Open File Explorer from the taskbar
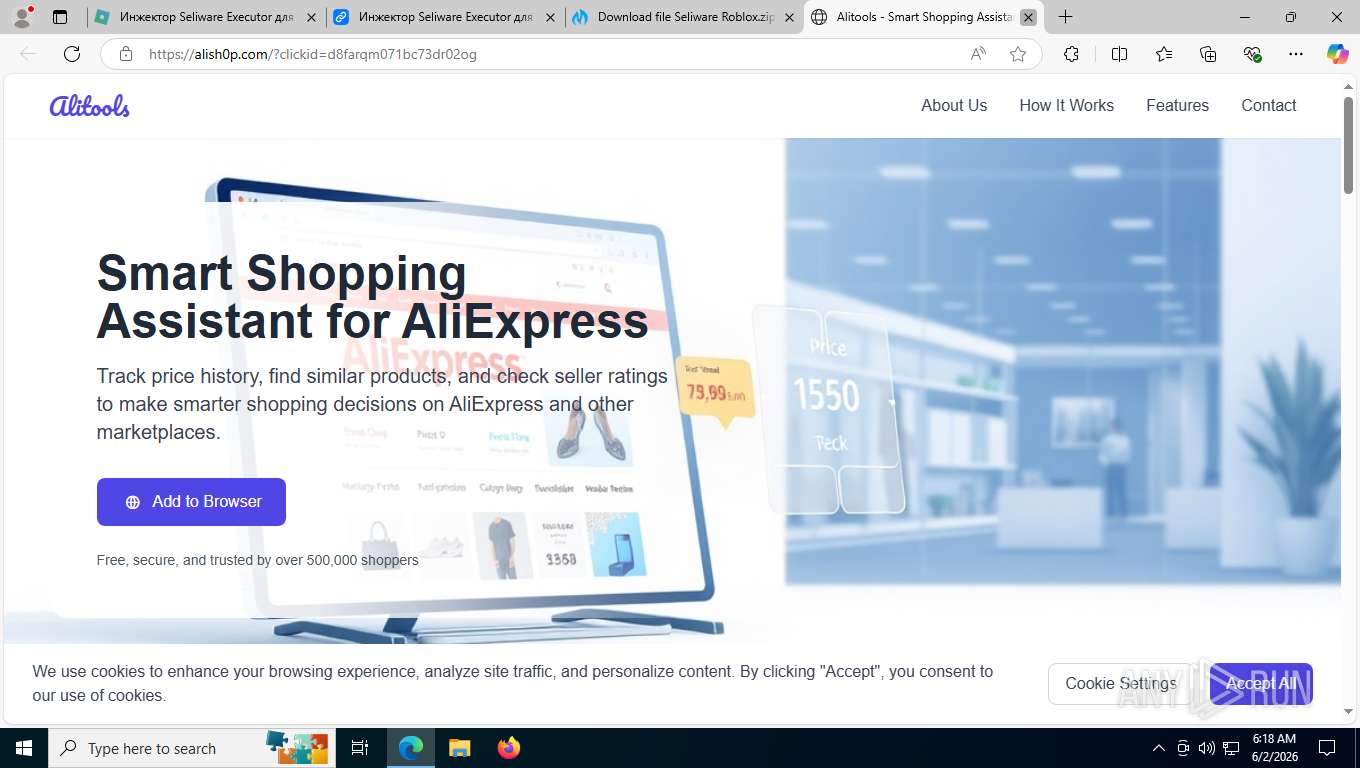The height and width of the screenshot is (768, 1360). tap(459, 748)
